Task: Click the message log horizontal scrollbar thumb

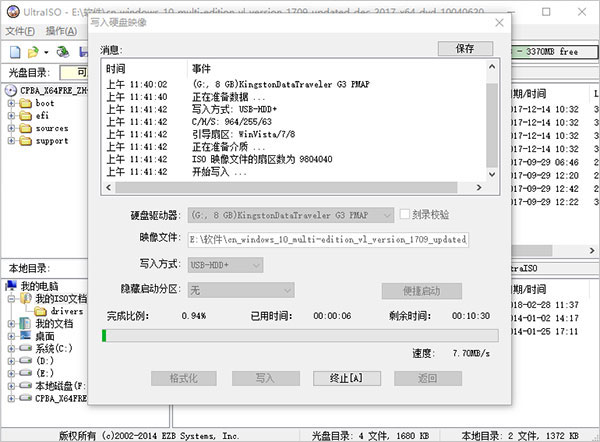Action: click(x=286, y=188)
